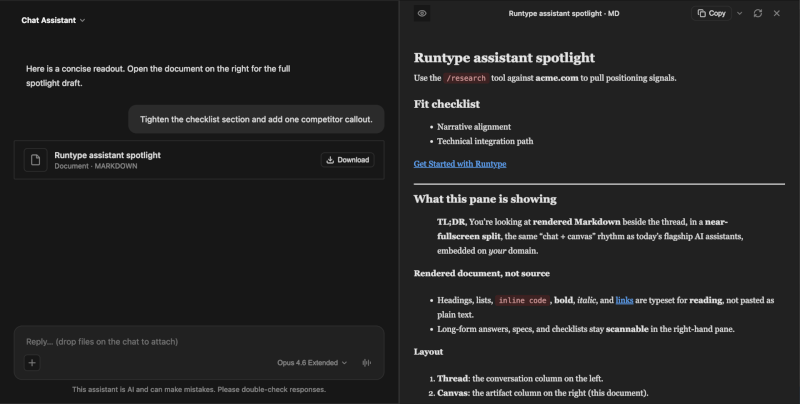Select the 'Thread' list item
The image size is (800, 404).
pyautogui.click(x=520, y=378)
